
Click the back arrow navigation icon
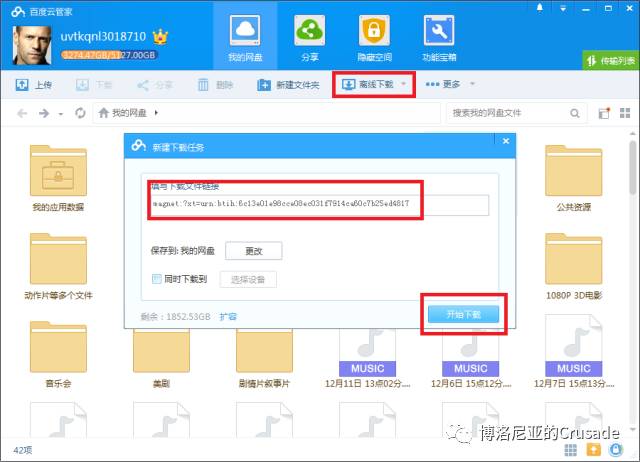coord(22,113)
